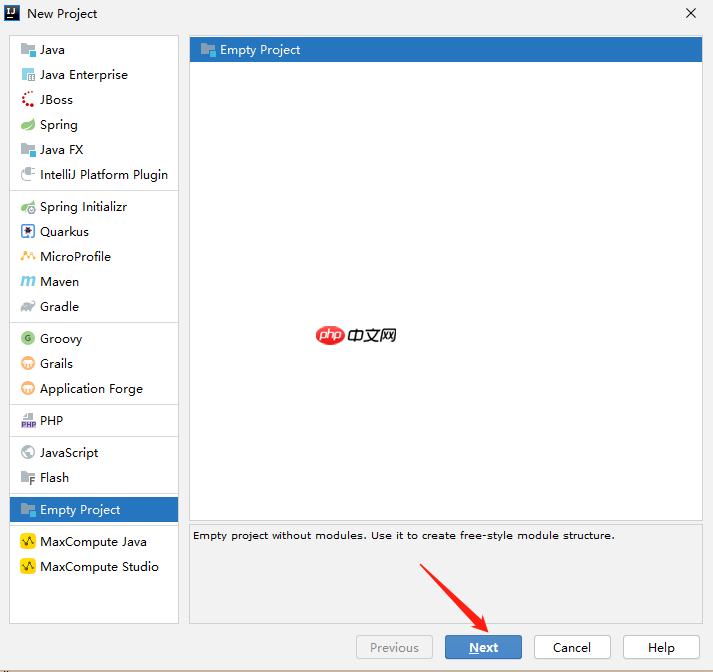Choose Maven text label

point(60,281)
